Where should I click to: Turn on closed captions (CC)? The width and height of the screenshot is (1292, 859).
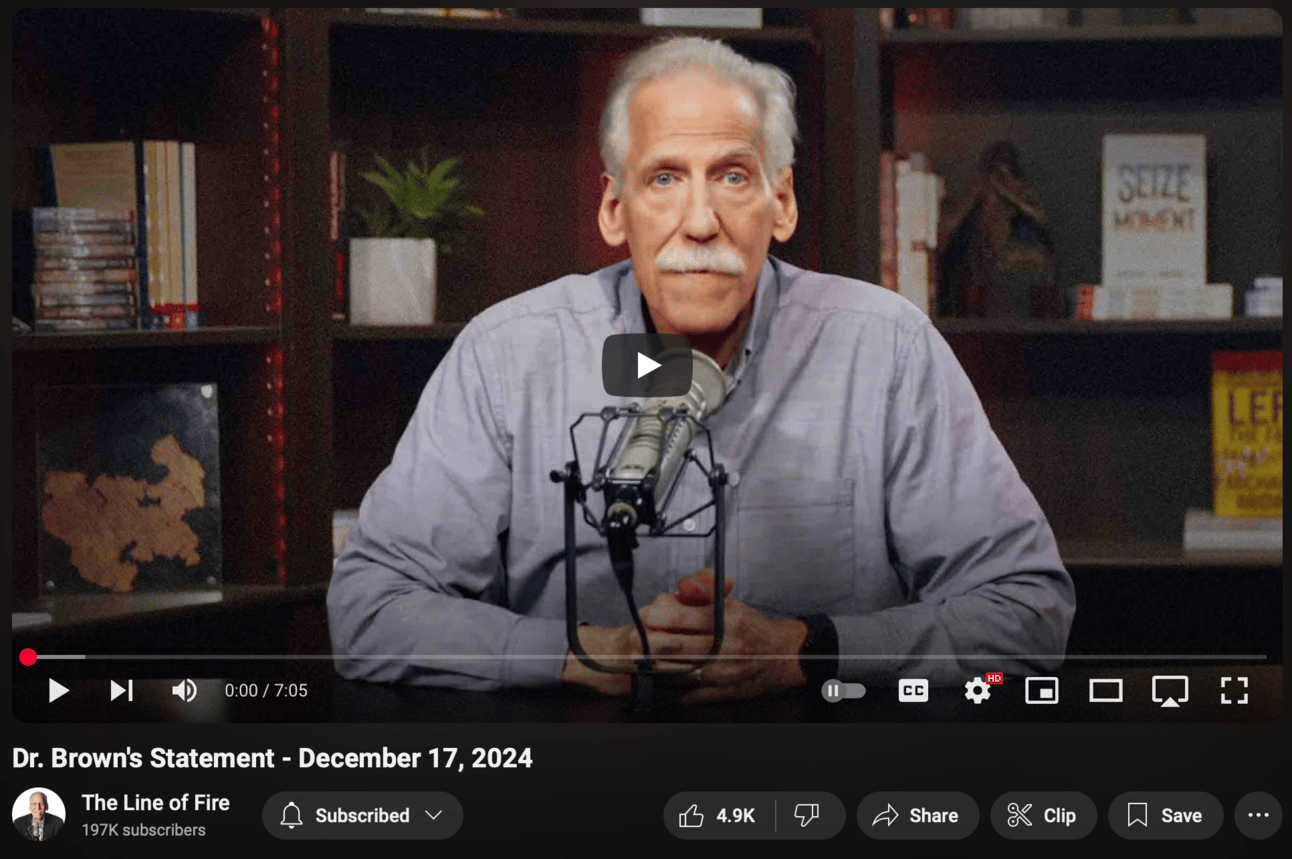913,690
